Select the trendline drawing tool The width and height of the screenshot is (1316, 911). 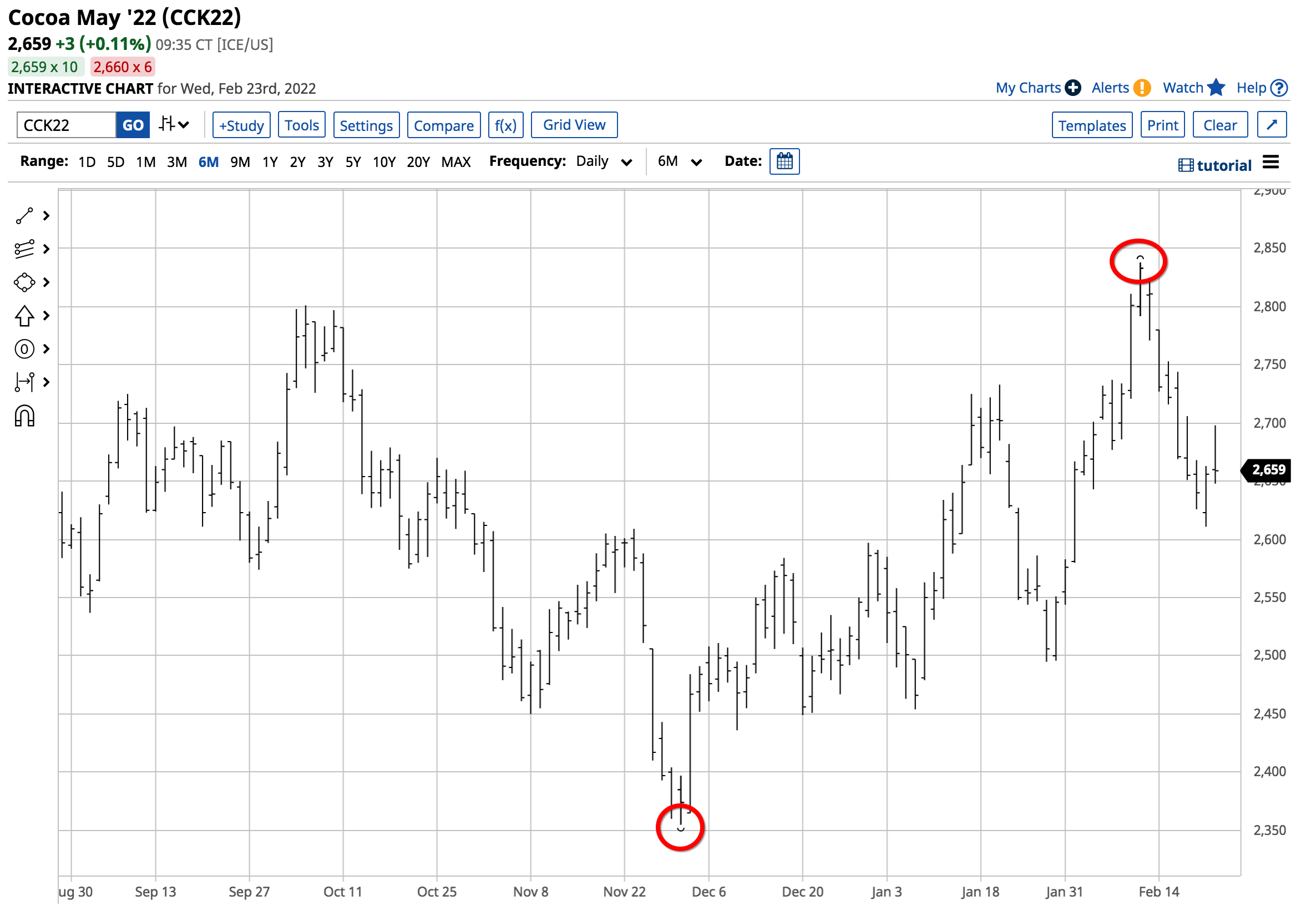tap(24, 216)
